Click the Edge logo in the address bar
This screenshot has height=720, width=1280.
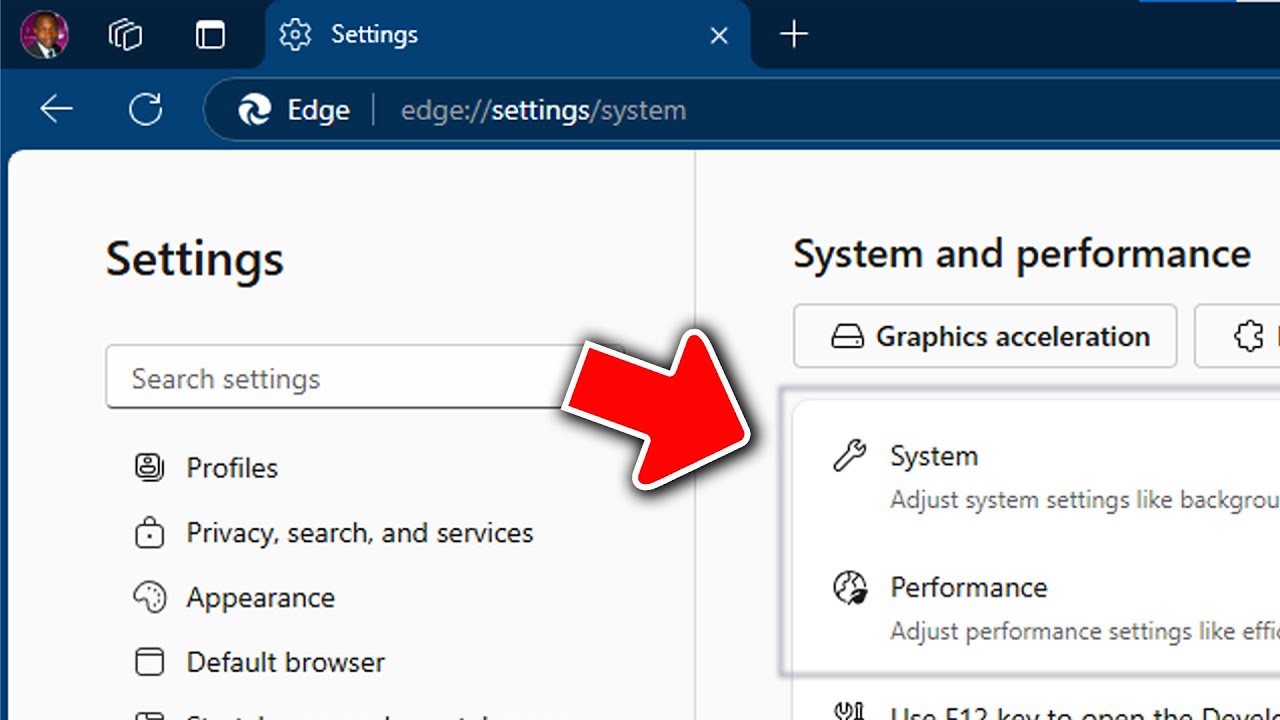[x=255, y=110]
